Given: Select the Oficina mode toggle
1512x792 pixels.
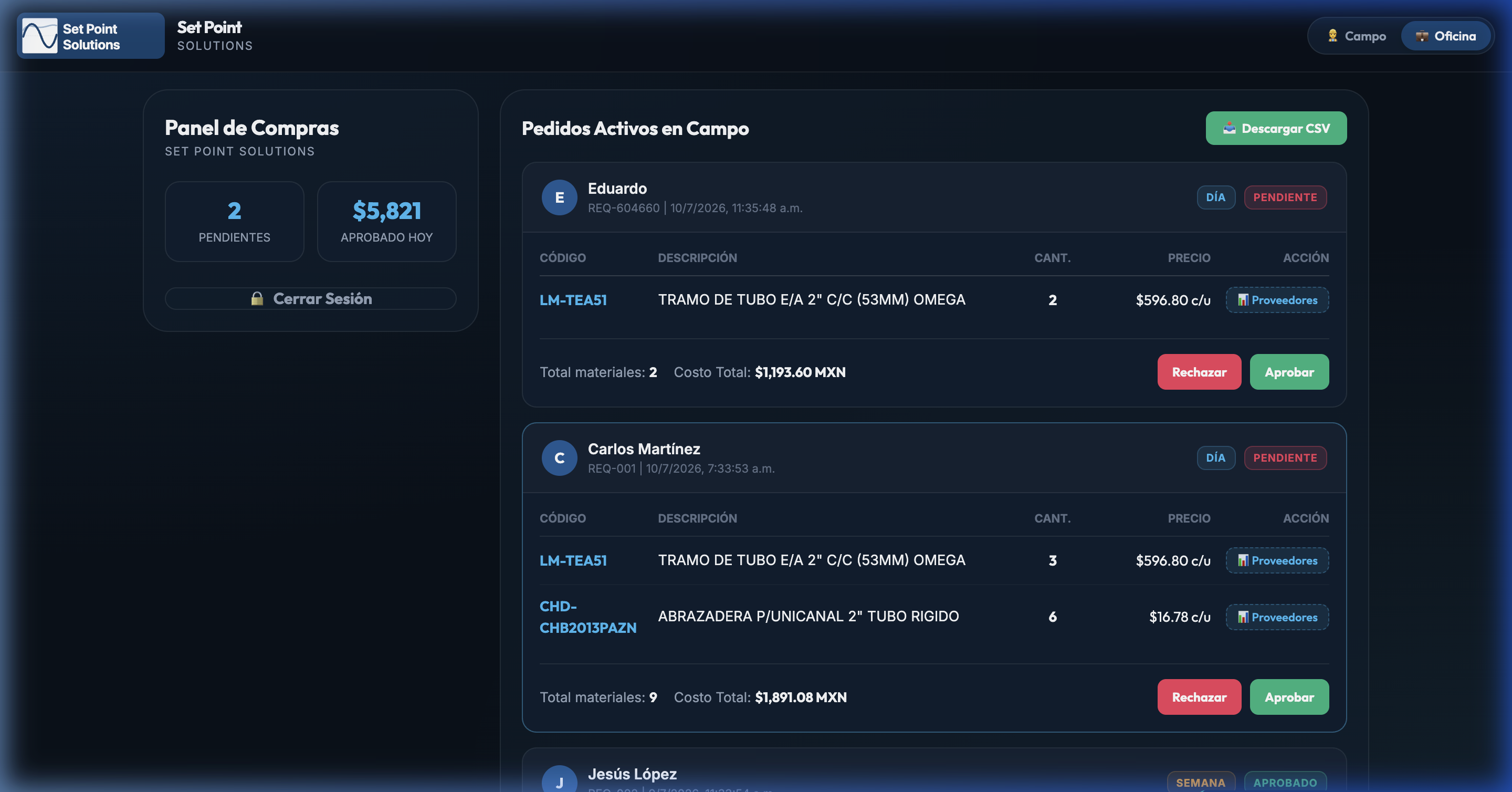Looking at the screenshot, I should tap(1445, 36).
